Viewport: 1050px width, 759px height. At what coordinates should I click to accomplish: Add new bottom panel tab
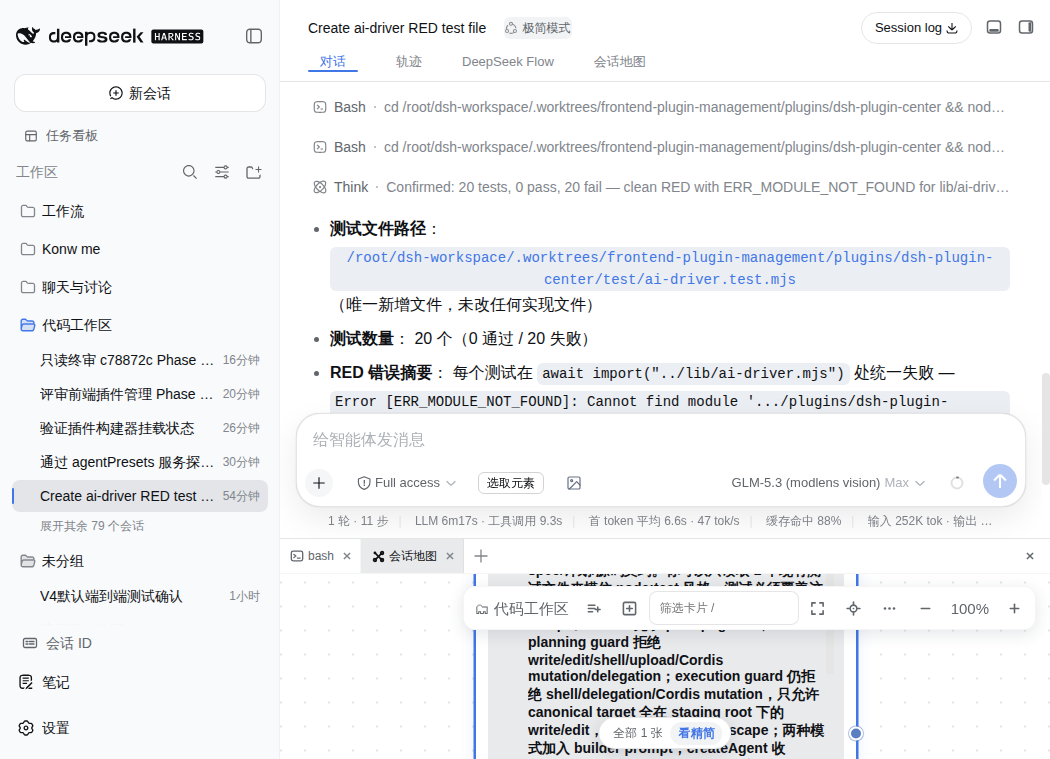click(x=481, y=556)
